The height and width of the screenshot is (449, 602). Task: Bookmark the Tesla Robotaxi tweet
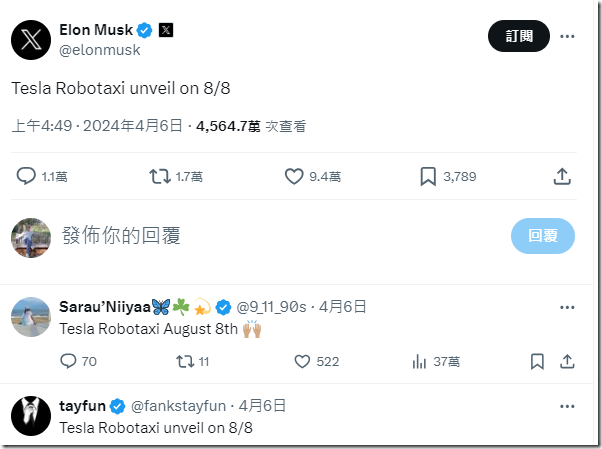tap(428, 176)
